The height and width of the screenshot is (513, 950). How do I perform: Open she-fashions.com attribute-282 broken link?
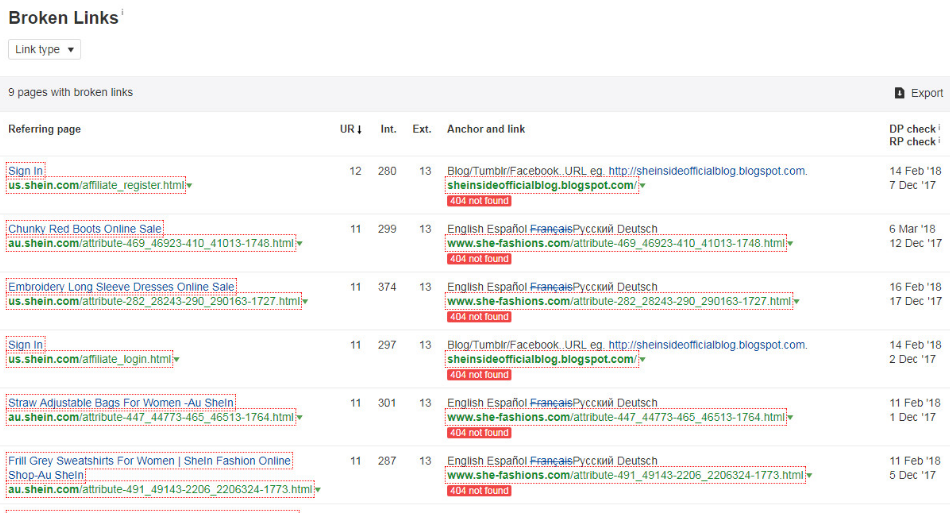(x=619, y=302)
